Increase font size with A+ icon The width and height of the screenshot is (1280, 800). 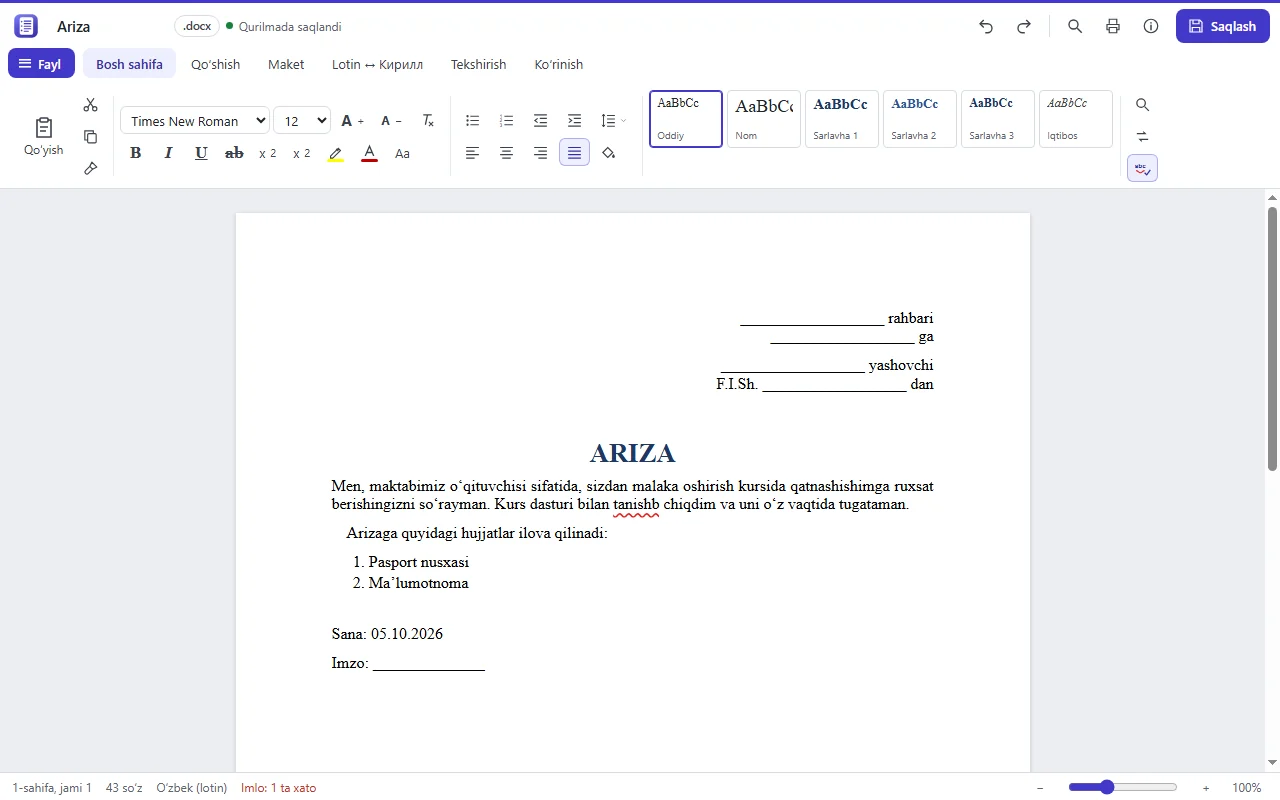click(352, 121)
